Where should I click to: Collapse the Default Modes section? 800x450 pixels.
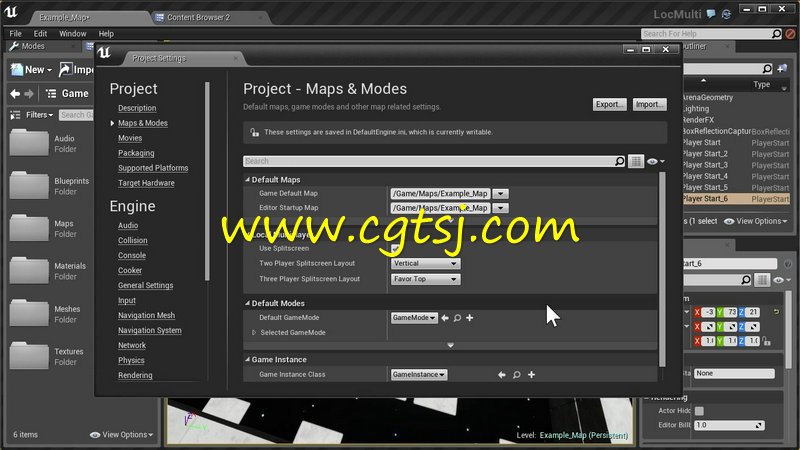point(247,303)
